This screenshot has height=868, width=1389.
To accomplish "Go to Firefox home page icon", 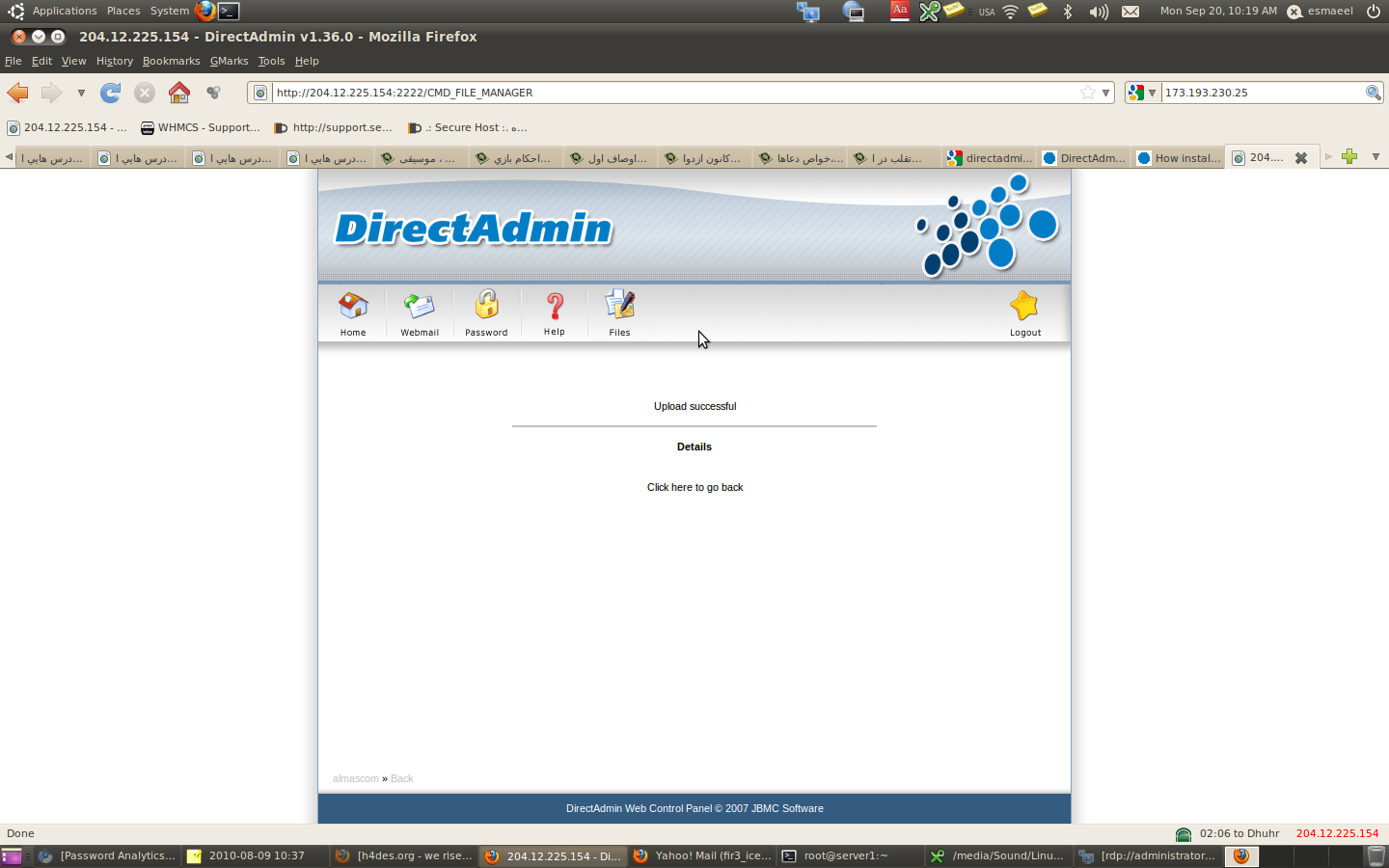I will click(179, 93).
